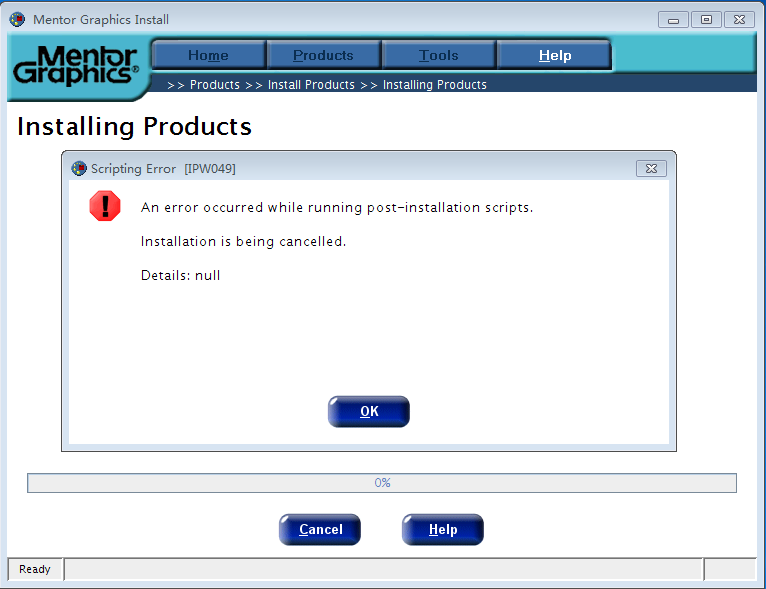Click the Mentor Graphics logo
This screenshot has width=766, height=589.
[76, 65]
